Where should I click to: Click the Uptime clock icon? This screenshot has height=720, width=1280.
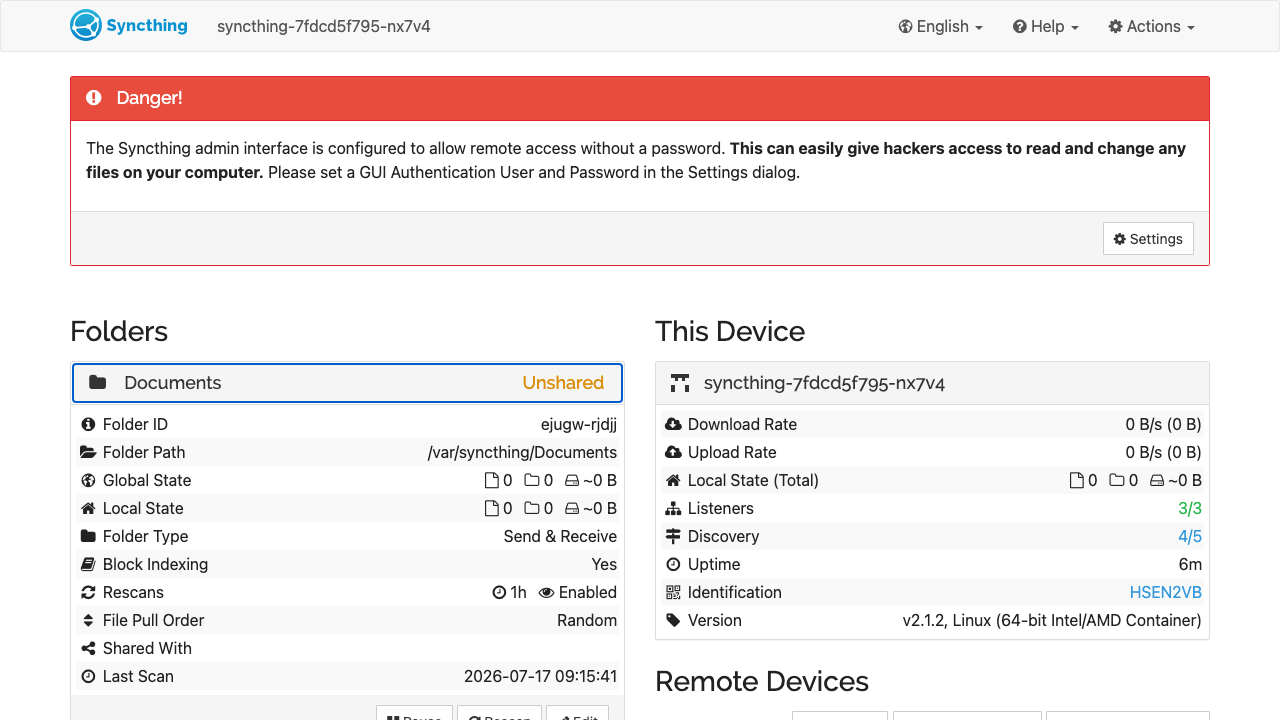point(673,564)
